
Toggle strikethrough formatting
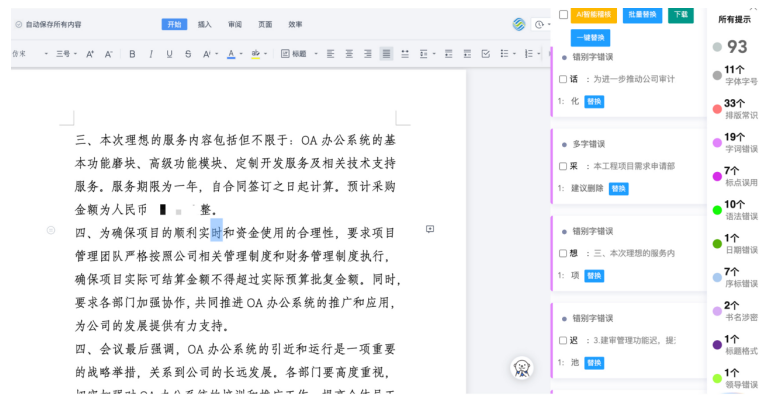188,54
